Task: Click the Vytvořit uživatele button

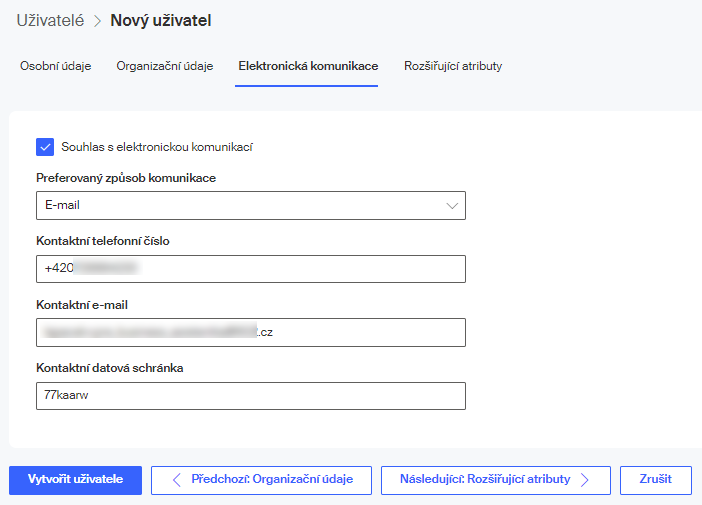Action: click(75, 480)
